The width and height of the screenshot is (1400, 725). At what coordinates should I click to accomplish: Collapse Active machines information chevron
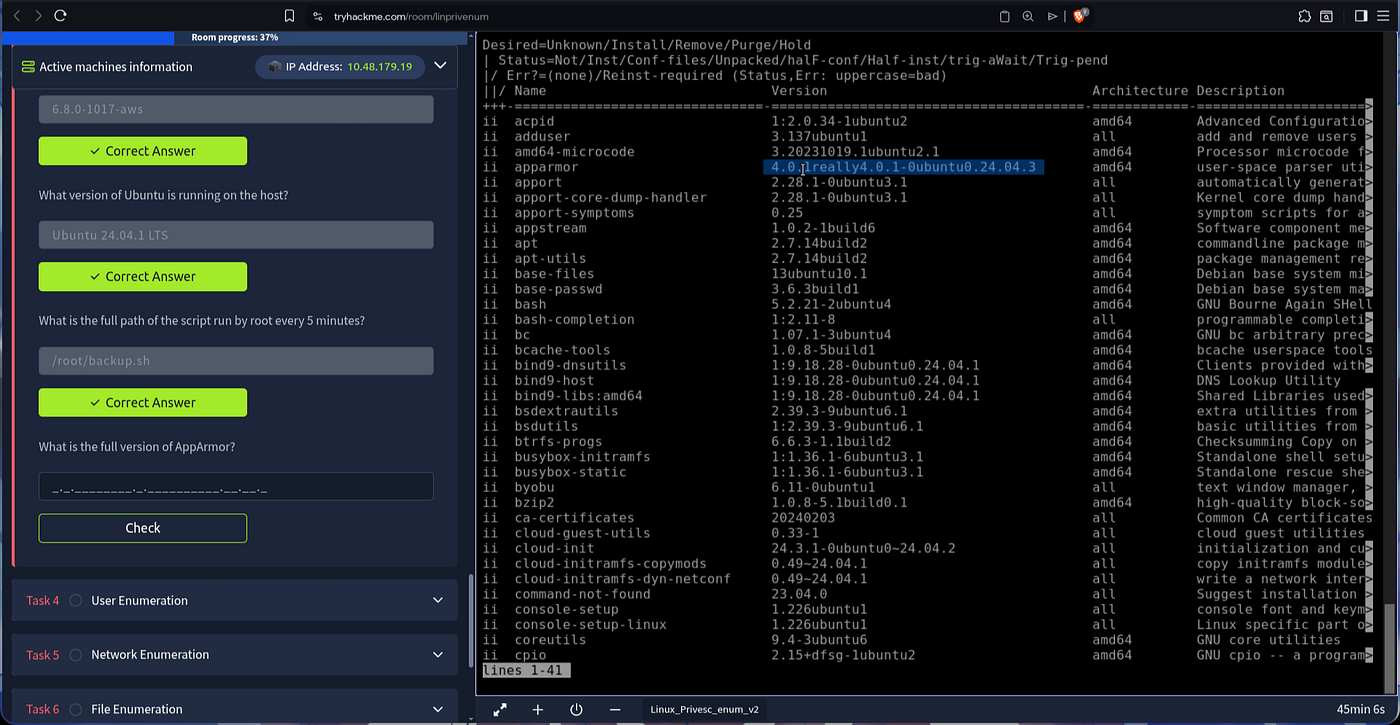[440, 66]
